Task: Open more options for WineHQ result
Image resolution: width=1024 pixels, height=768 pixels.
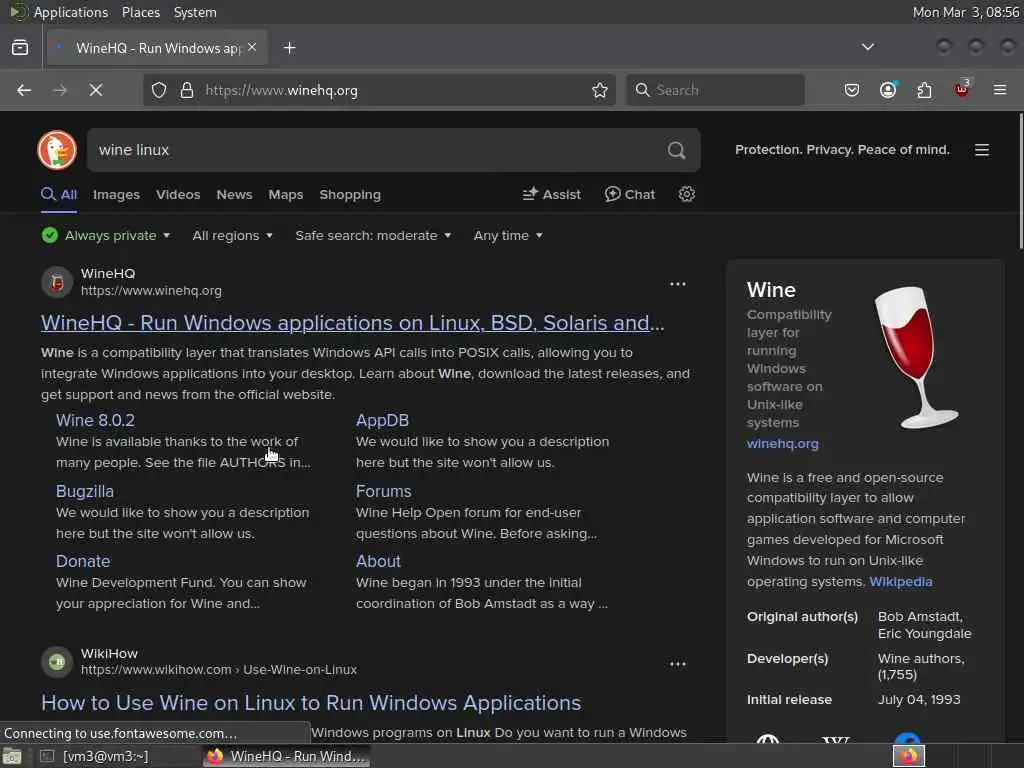Action: click(677, 284)
